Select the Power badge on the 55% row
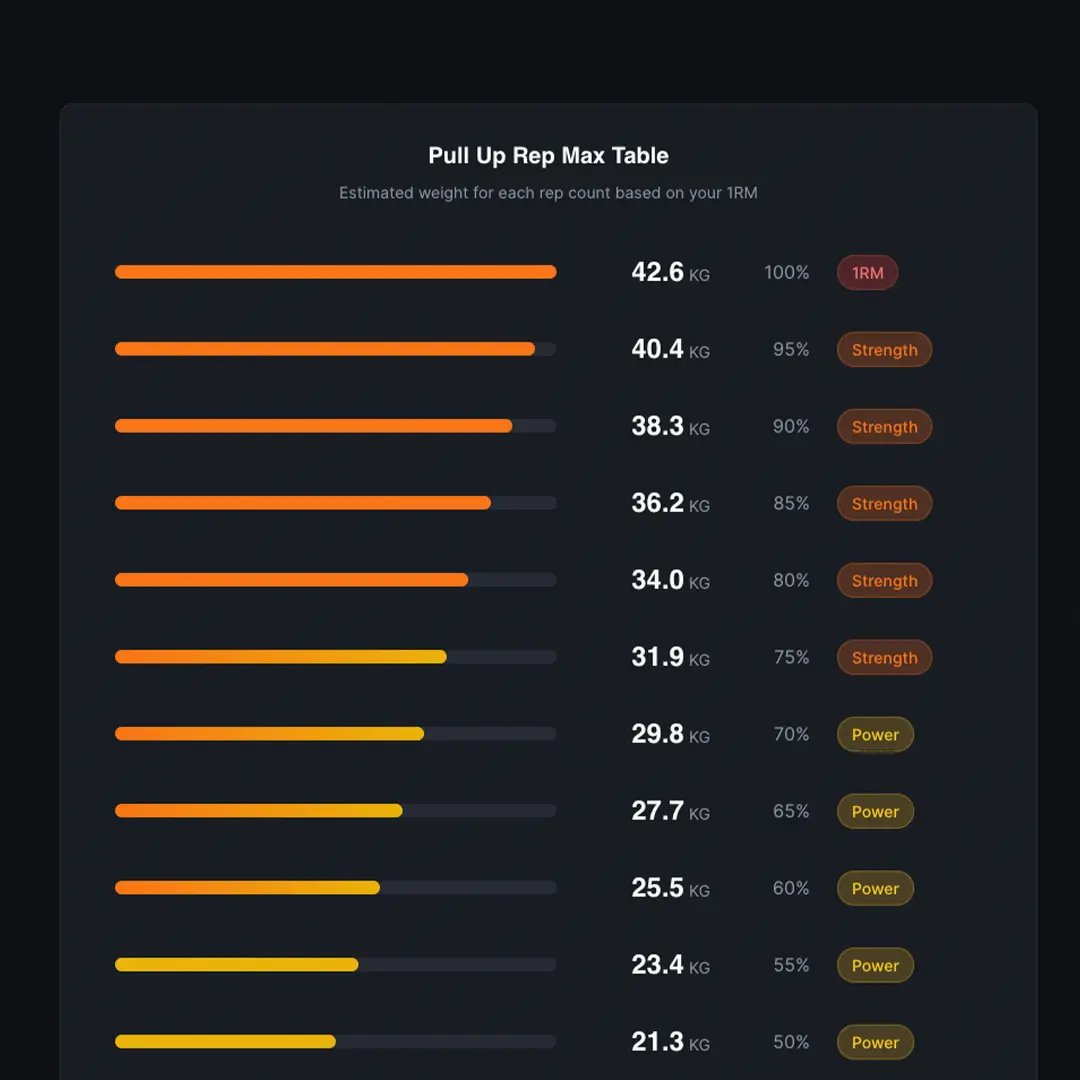Viewport: 1080px width, 1080px height. [x=875, y=965]
